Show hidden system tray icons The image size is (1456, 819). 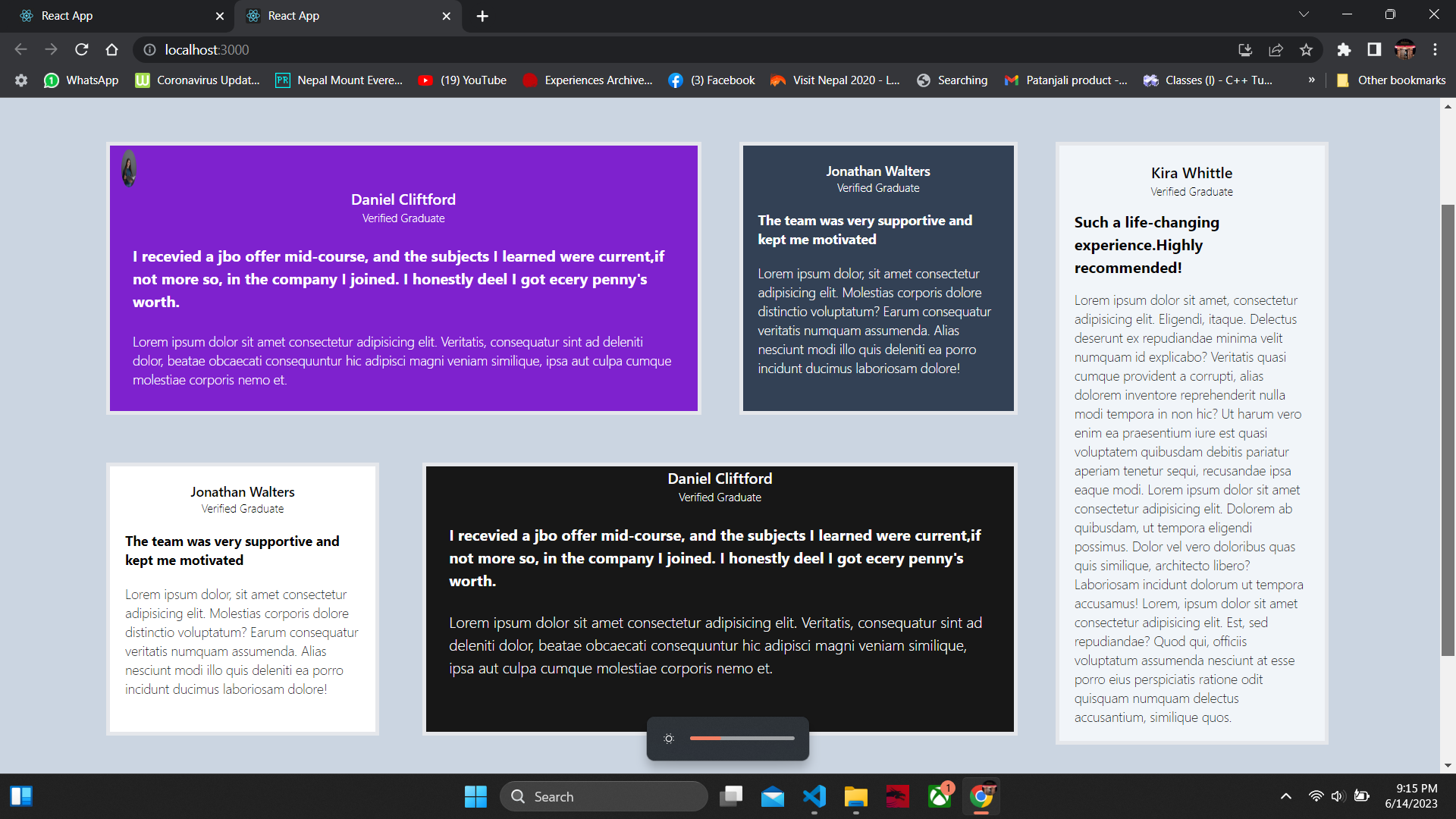coord(1286,796)
